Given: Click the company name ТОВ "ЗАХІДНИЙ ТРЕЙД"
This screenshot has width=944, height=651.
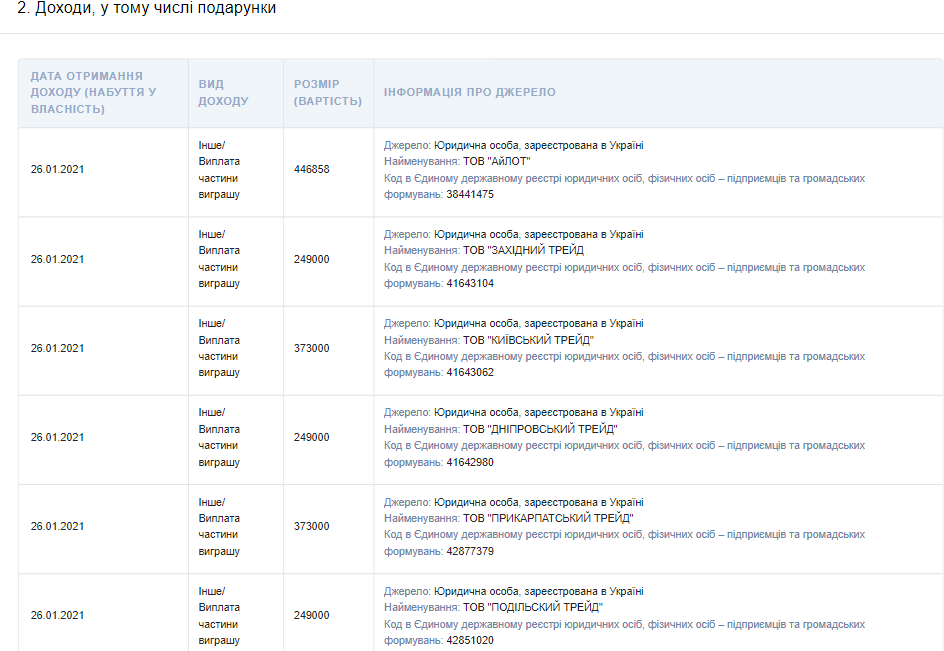Looking at the screenshot, I should (523, 250).
